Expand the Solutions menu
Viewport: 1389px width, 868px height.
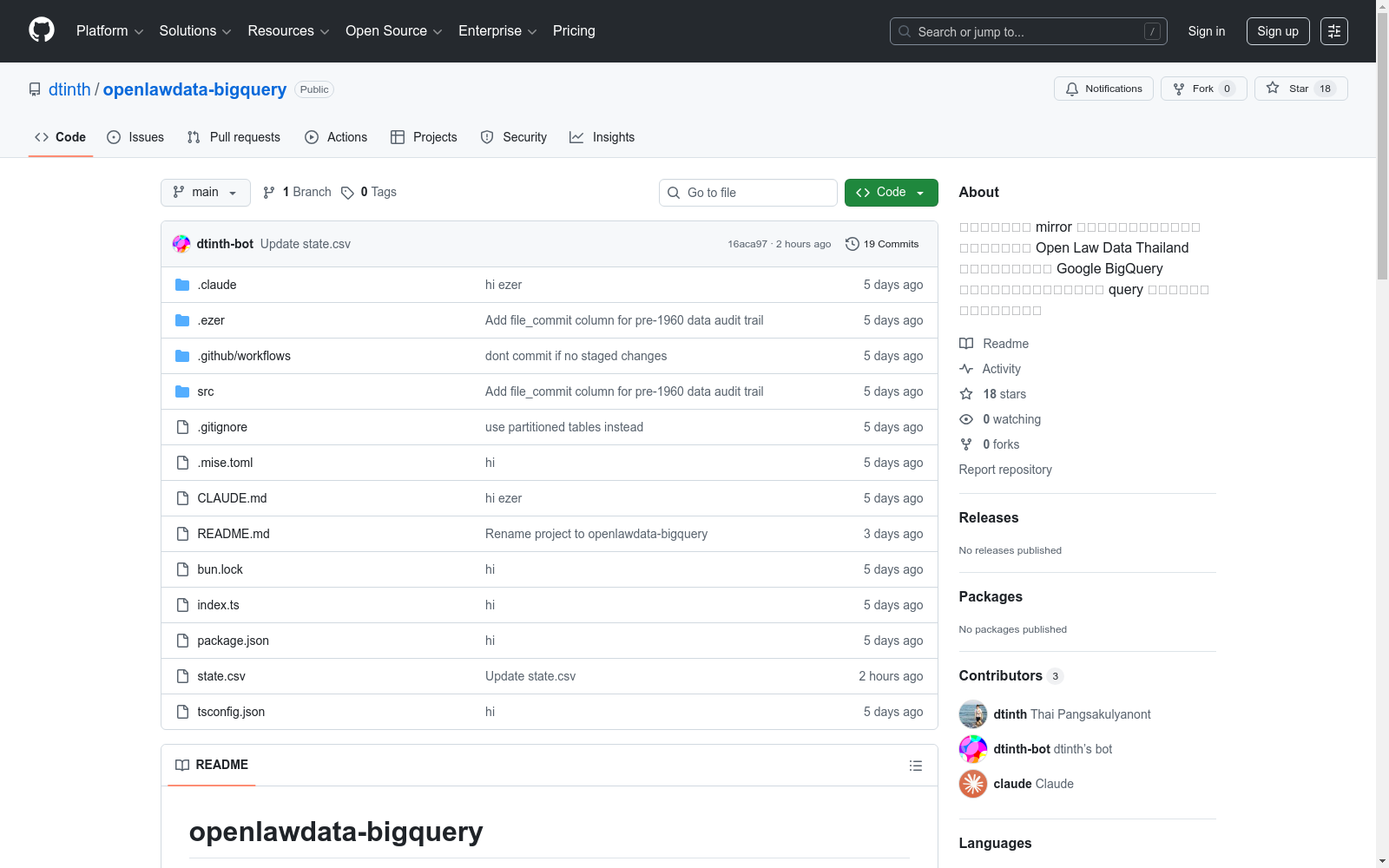(x=195, y=31)
